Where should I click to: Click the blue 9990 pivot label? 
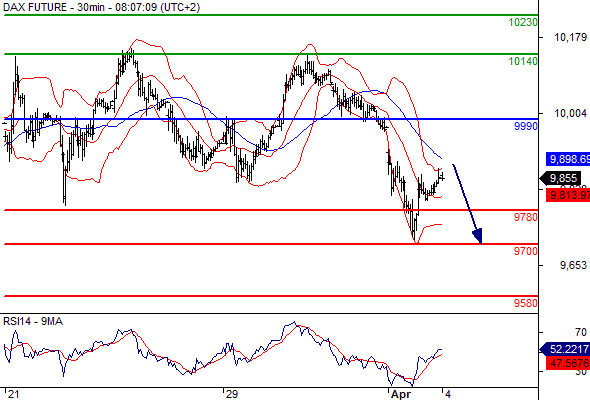pyautogui.click(x=526, y=126)
